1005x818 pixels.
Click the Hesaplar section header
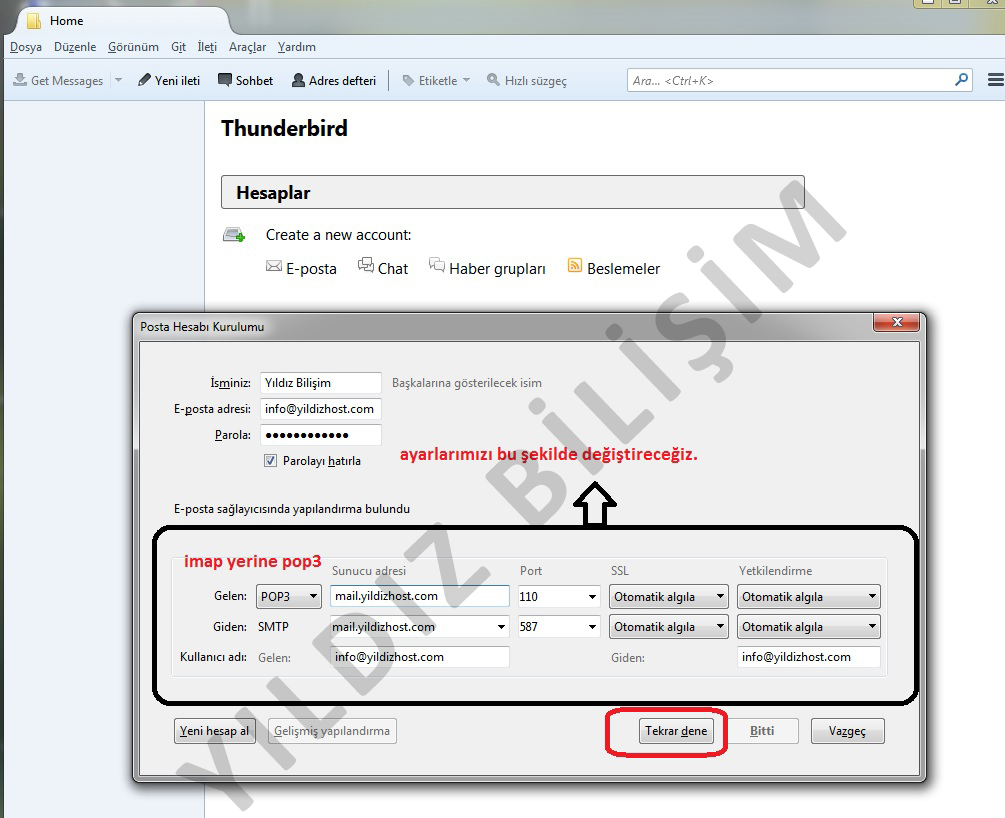[512, 192]
